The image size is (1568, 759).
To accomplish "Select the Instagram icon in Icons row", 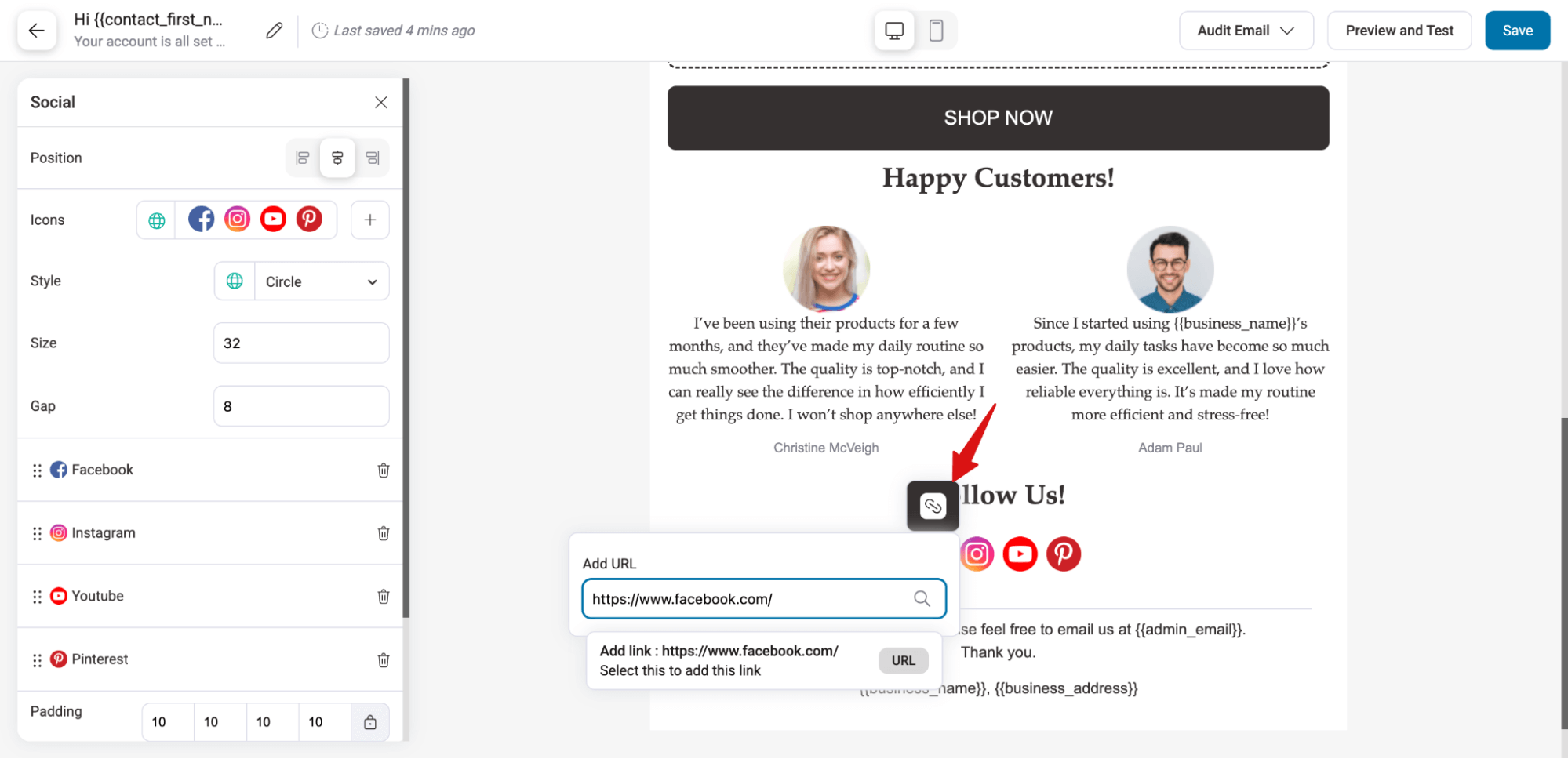I will [x=237, y=220].
